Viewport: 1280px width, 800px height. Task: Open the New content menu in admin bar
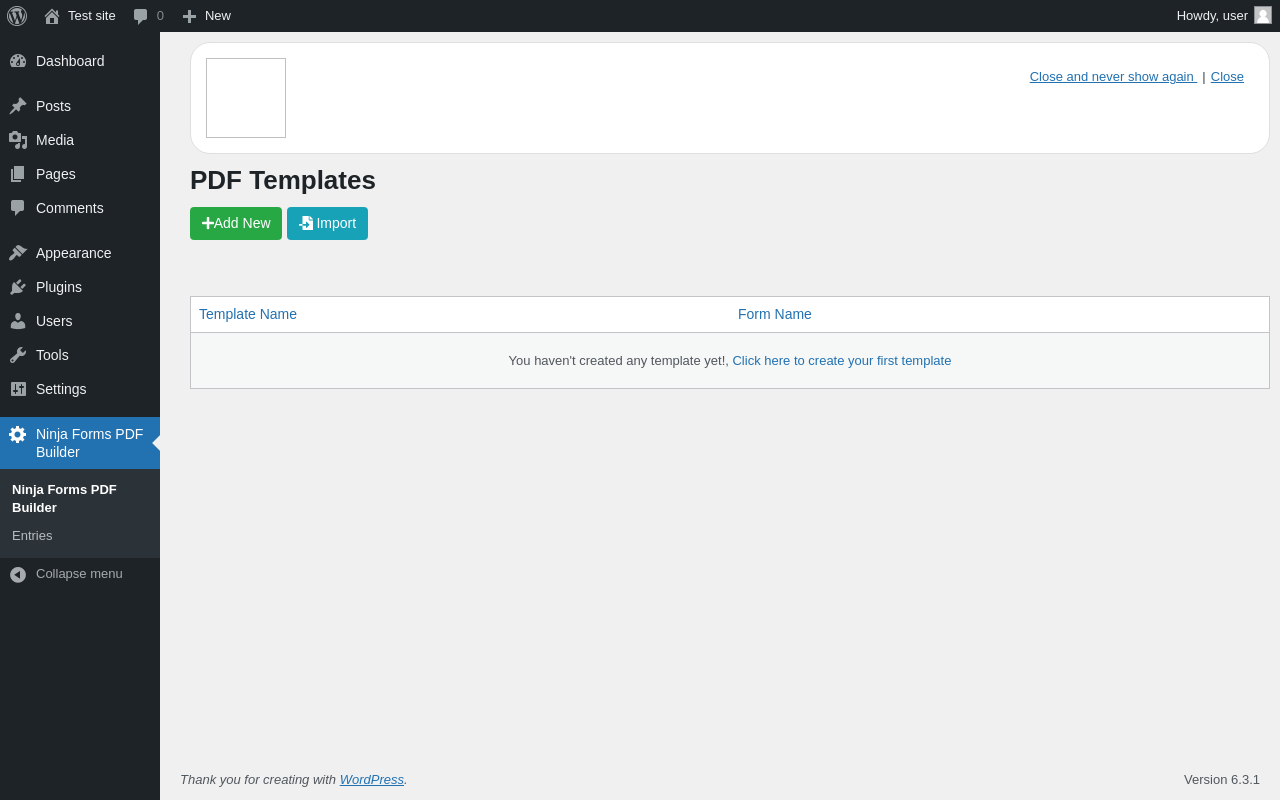pyautogui.click(x=207, y=16)
